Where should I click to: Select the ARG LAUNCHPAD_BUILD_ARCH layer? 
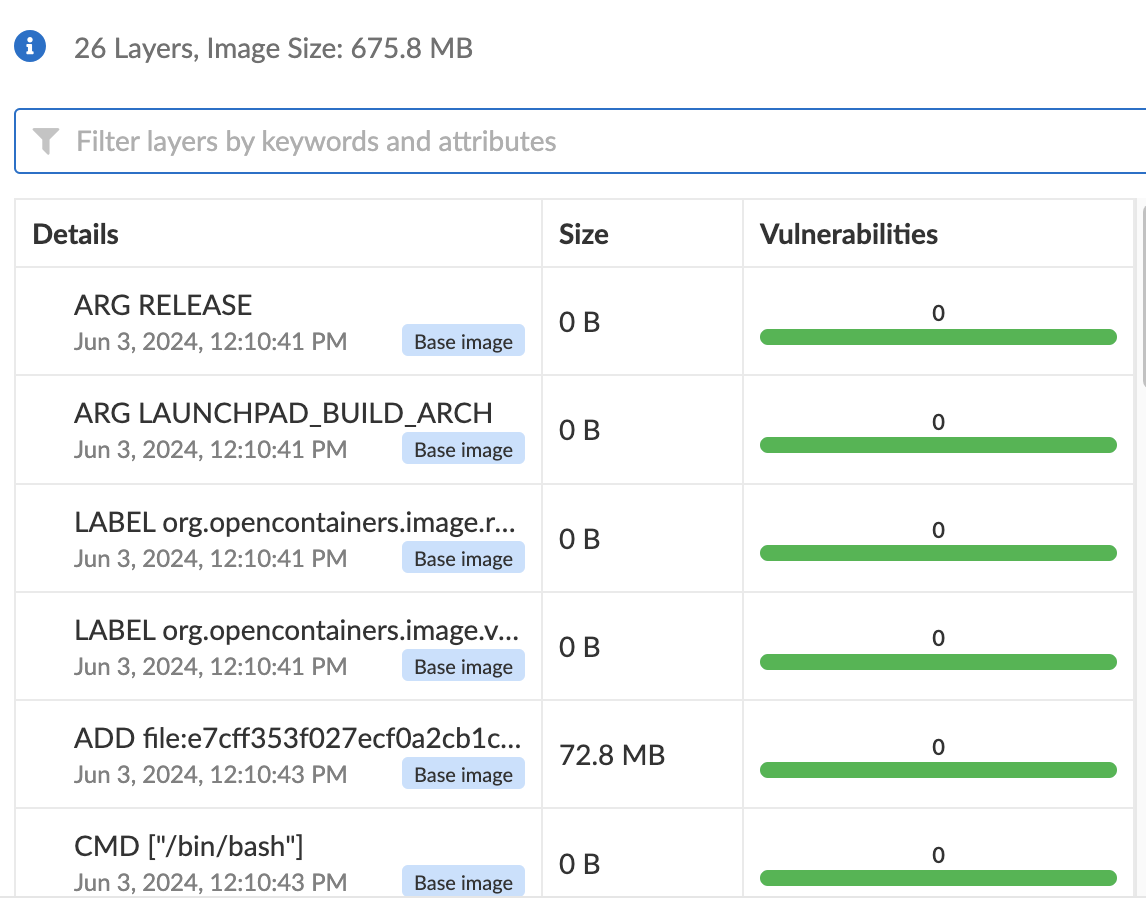[x=283, y=413]
